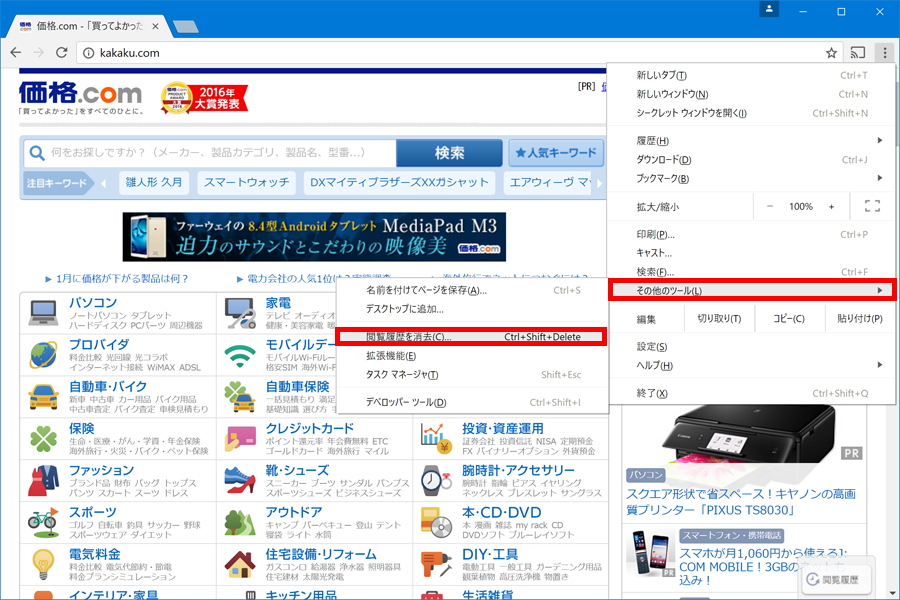Click the chart icon for 投資・資産運用
The height and width of the screenshot is (600, 900).
pyautogui.click(x=436, y=439)
